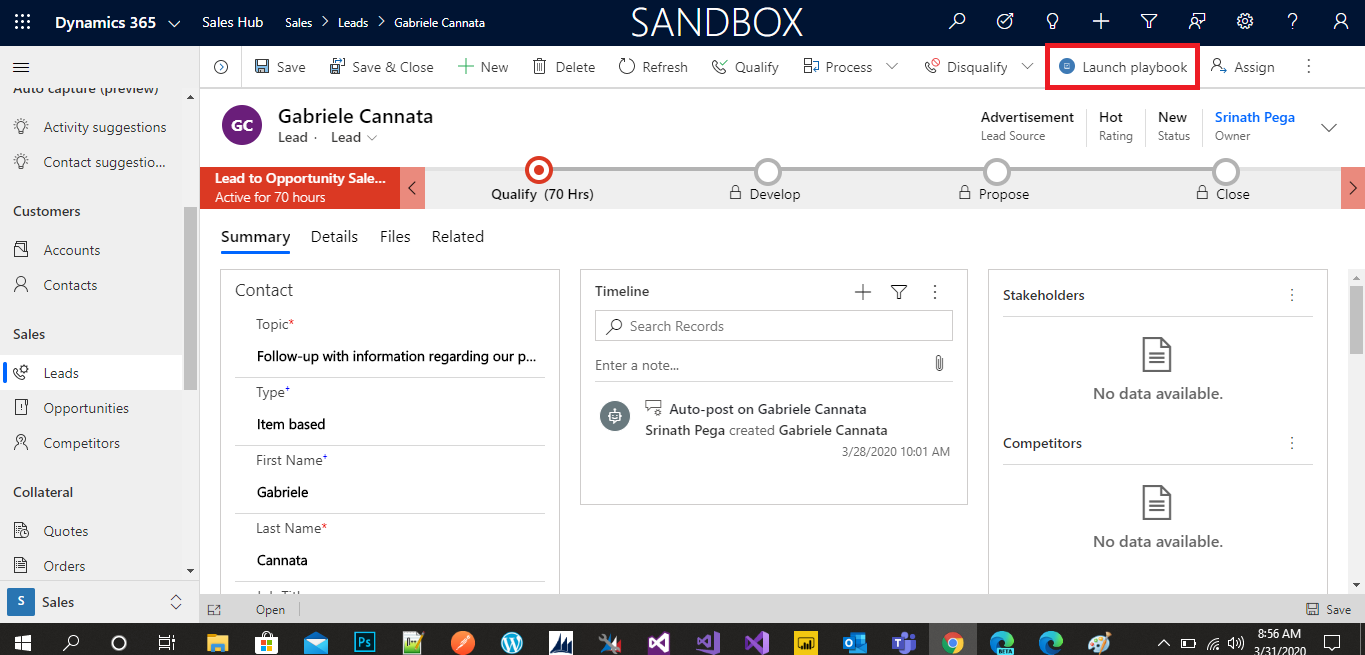Select Leads in the Sales sidebar
The width and height of the screenshot is (1365, 655).
[x=62, y=371]
